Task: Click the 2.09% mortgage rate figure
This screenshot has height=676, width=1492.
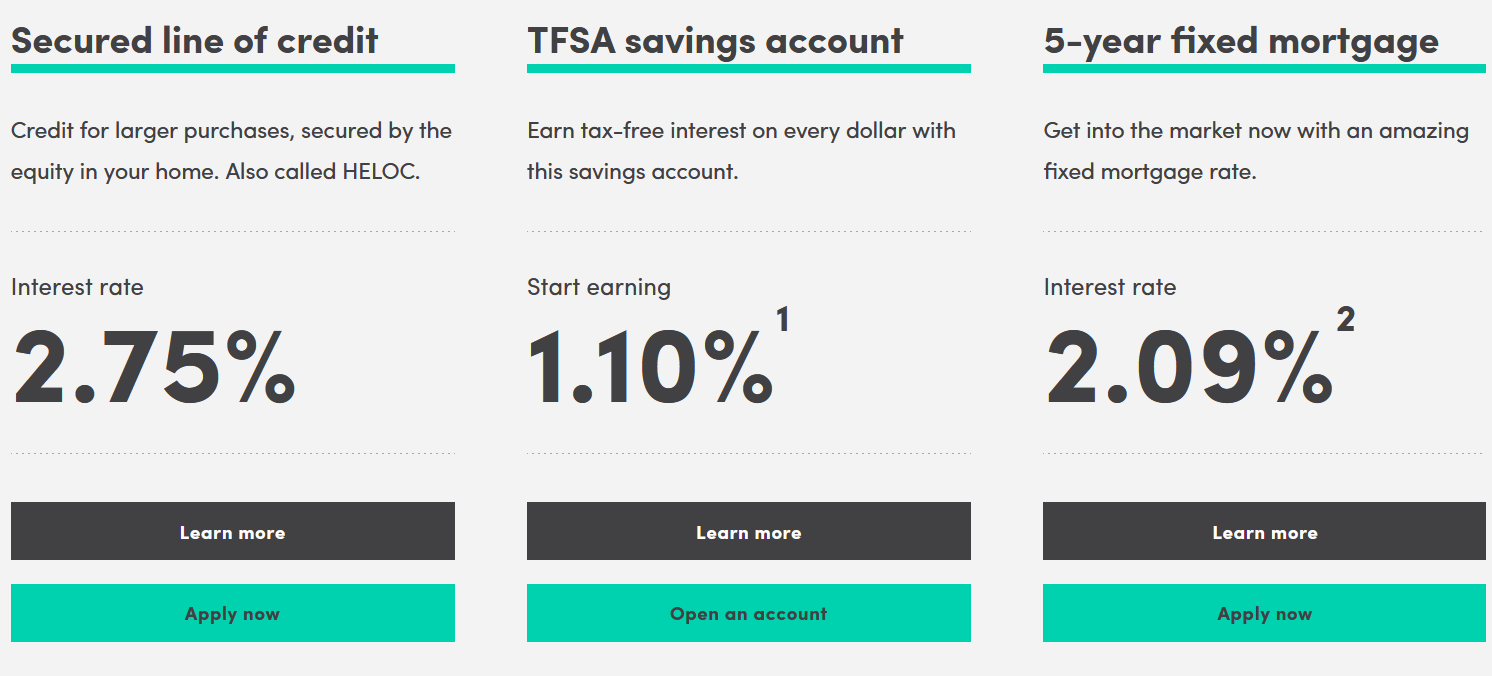Action: click(x=1189, y=364)
